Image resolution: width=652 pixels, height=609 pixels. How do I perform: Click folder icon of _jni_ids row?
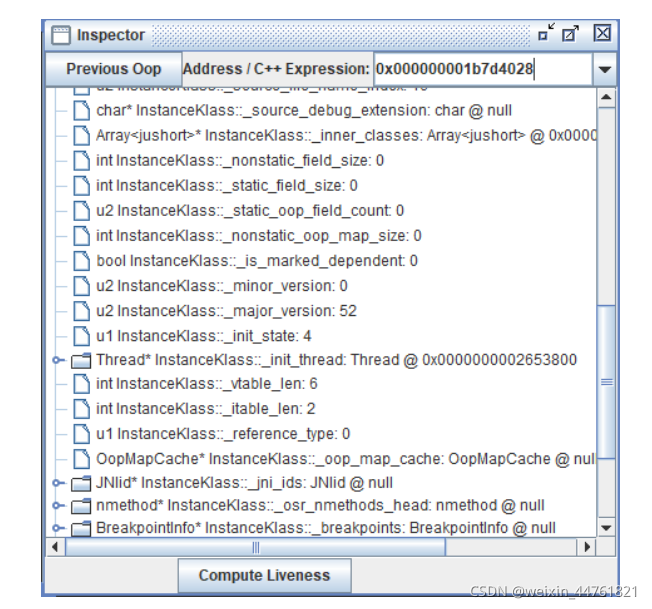[x=81, y=483]
